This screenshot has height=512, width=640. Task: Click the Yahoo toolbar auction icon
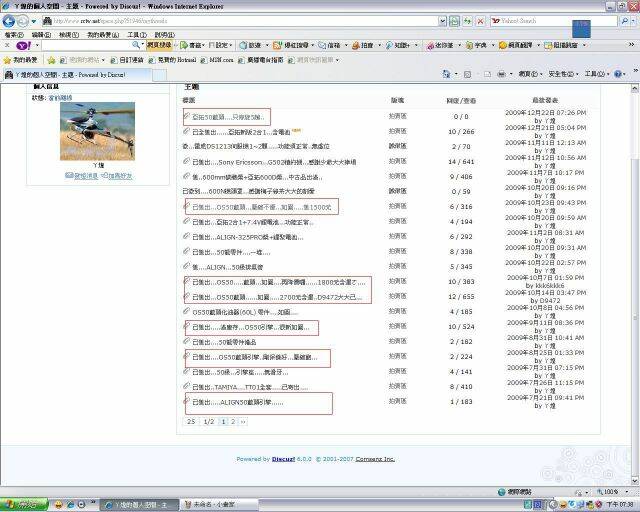[355, 45]
